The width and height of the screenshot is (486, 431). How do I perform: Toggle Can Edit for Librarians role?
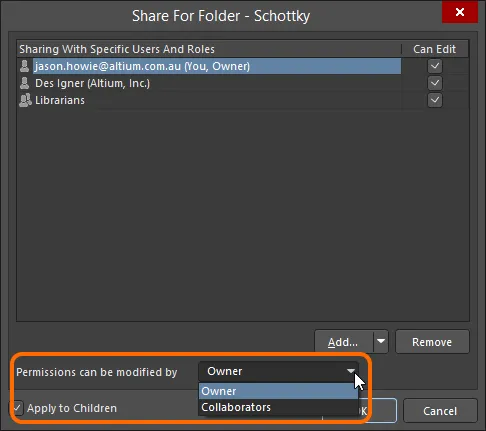[x=435, y=100]
